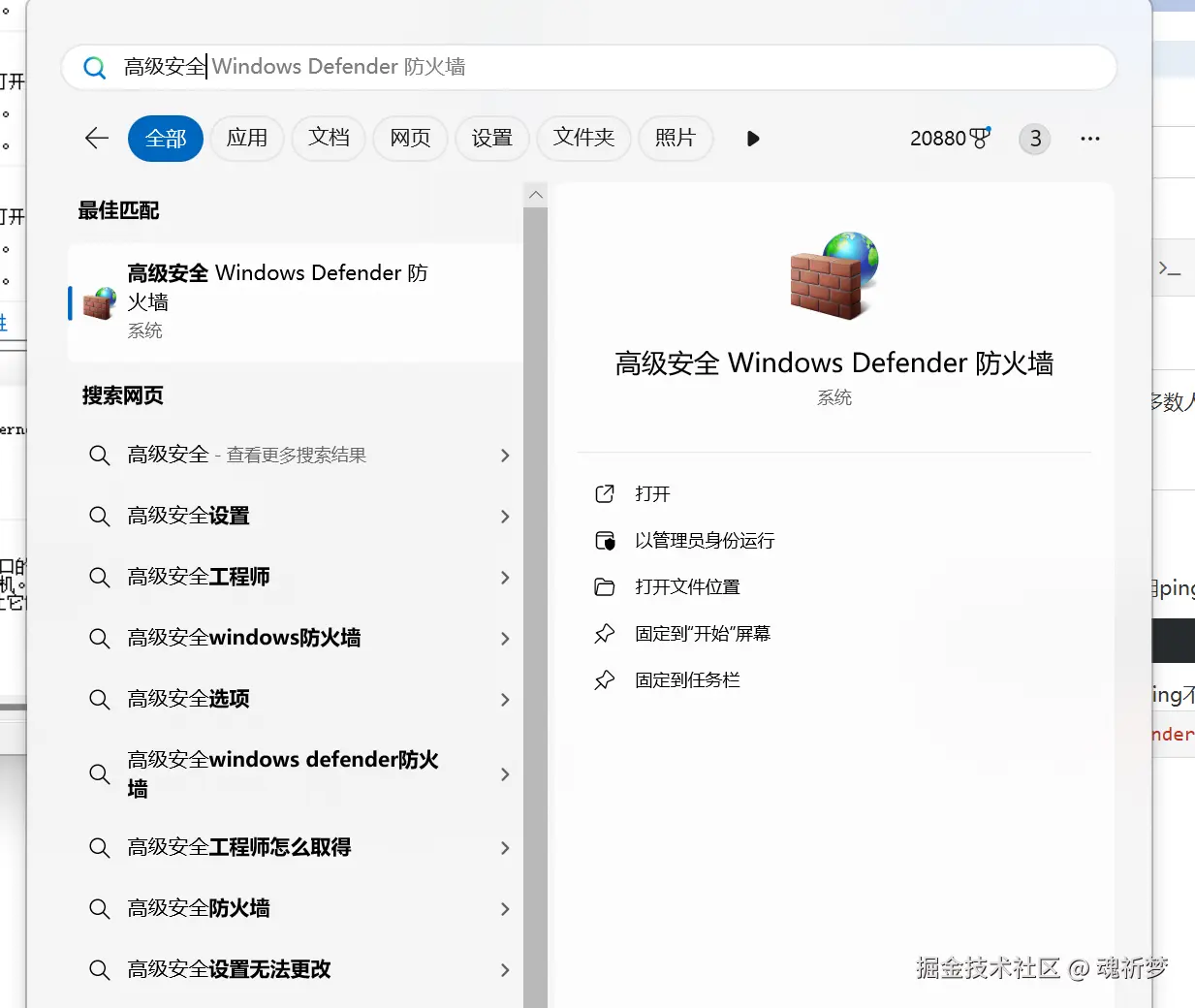
Task: Choose 以管理员身份运行 action
Action: pos(705,541)
